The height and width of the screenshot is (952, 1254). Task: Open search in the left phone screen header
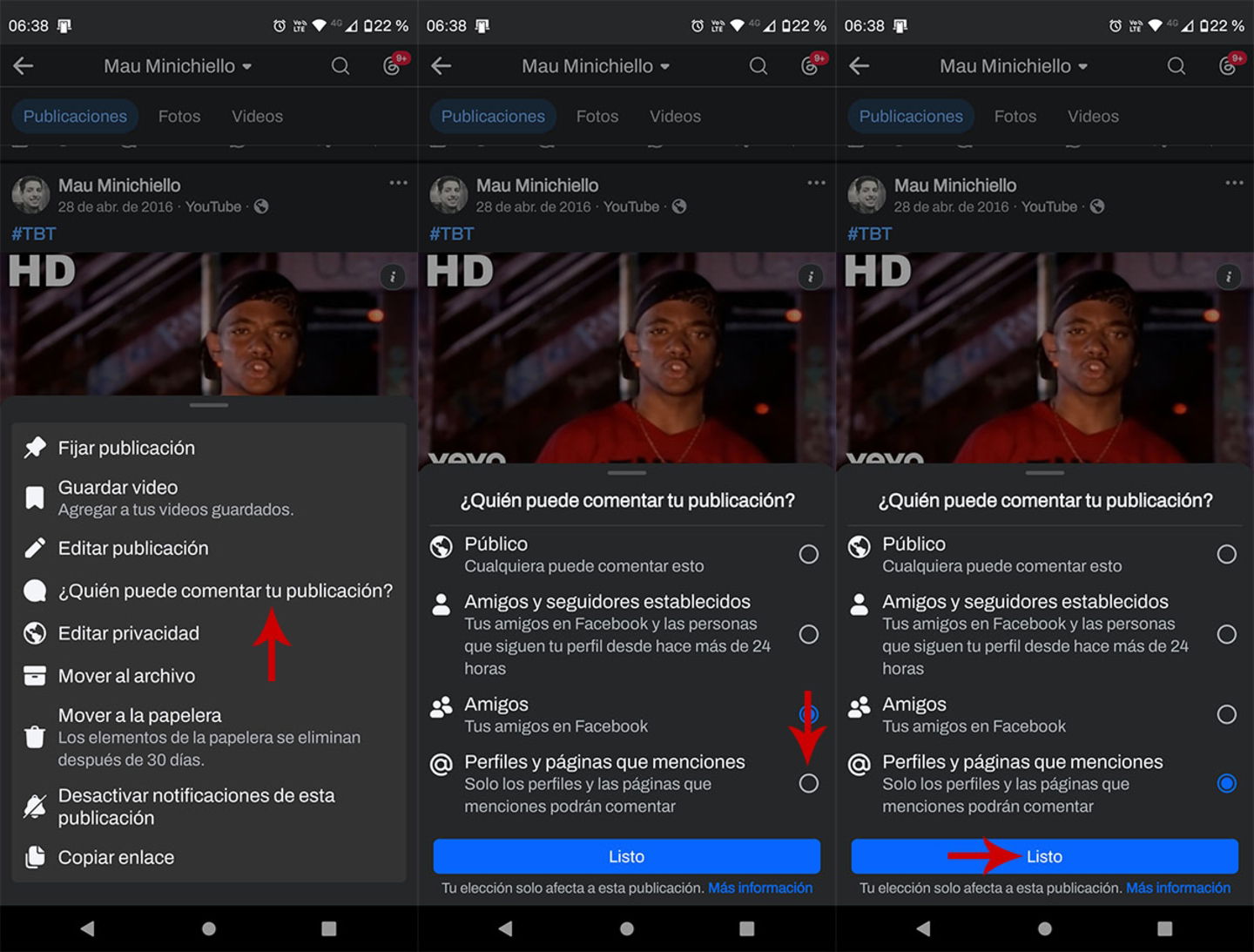coord(340,66)
